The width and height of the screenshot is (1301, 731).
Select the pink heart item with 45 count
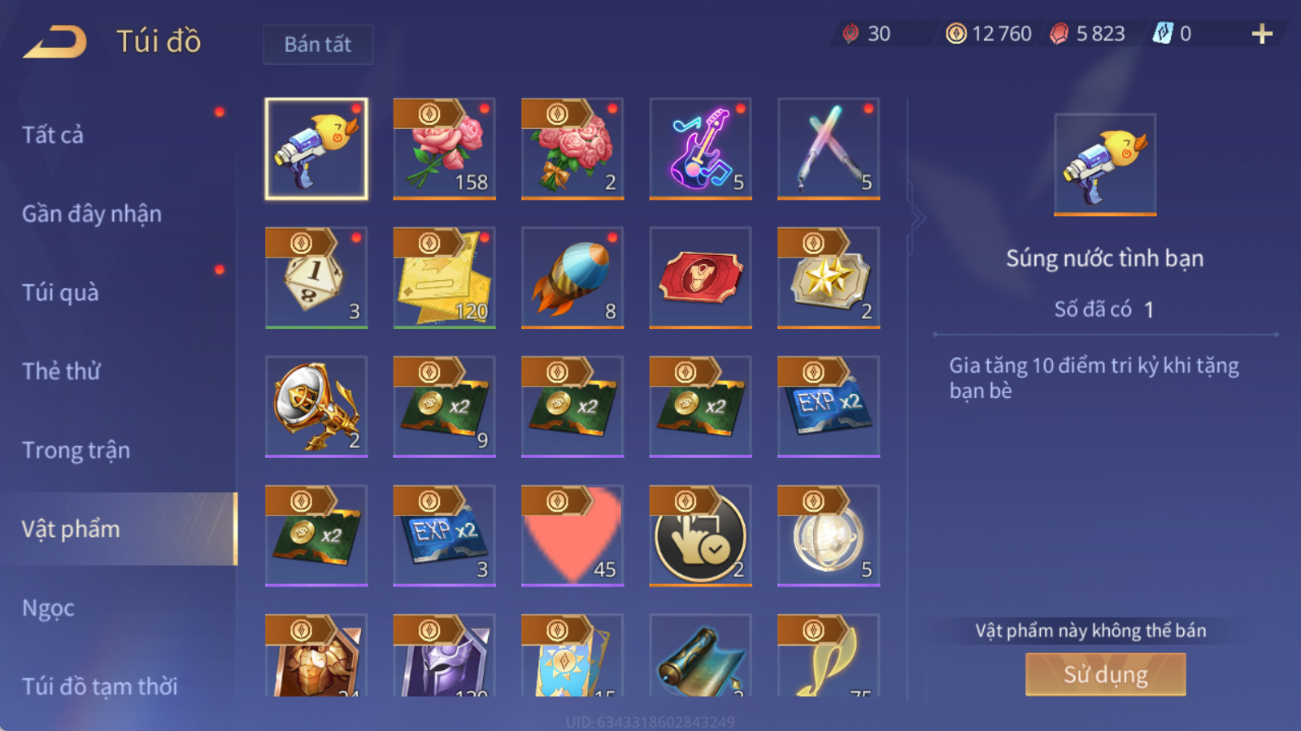point(572,536)
